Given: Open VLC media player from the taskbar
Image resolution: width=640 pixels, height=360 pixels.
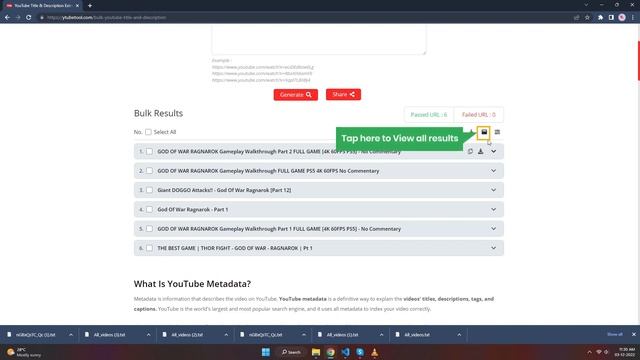Looking at the screenshot, I should pos(374,352).
